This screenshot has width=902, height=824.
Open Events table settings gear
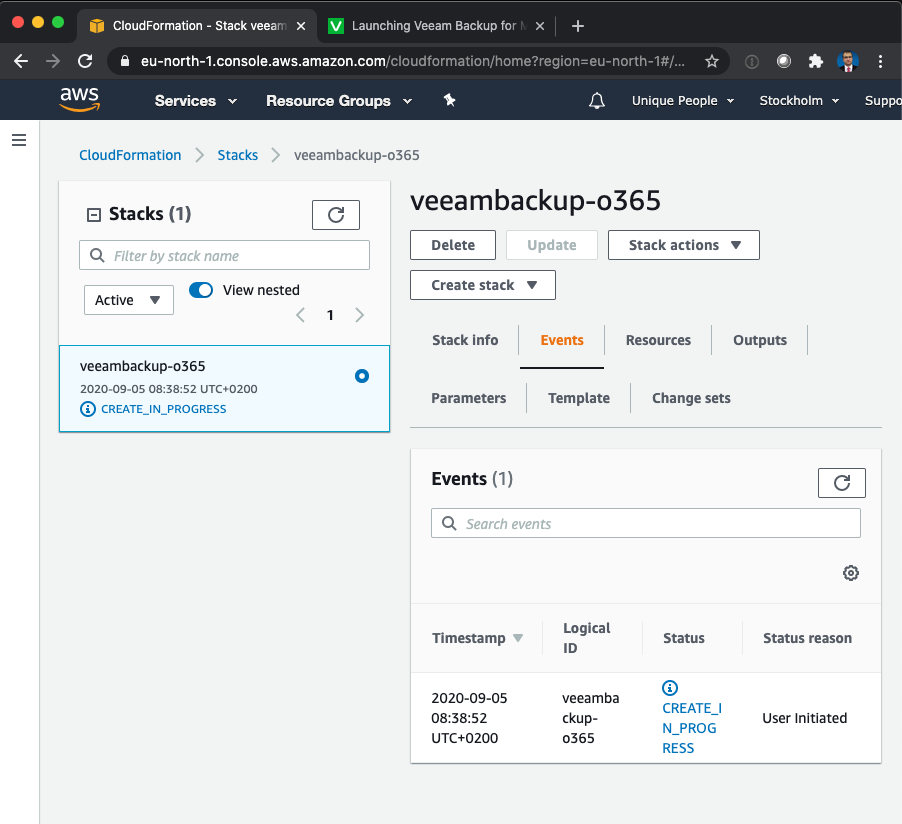(851, 573)
